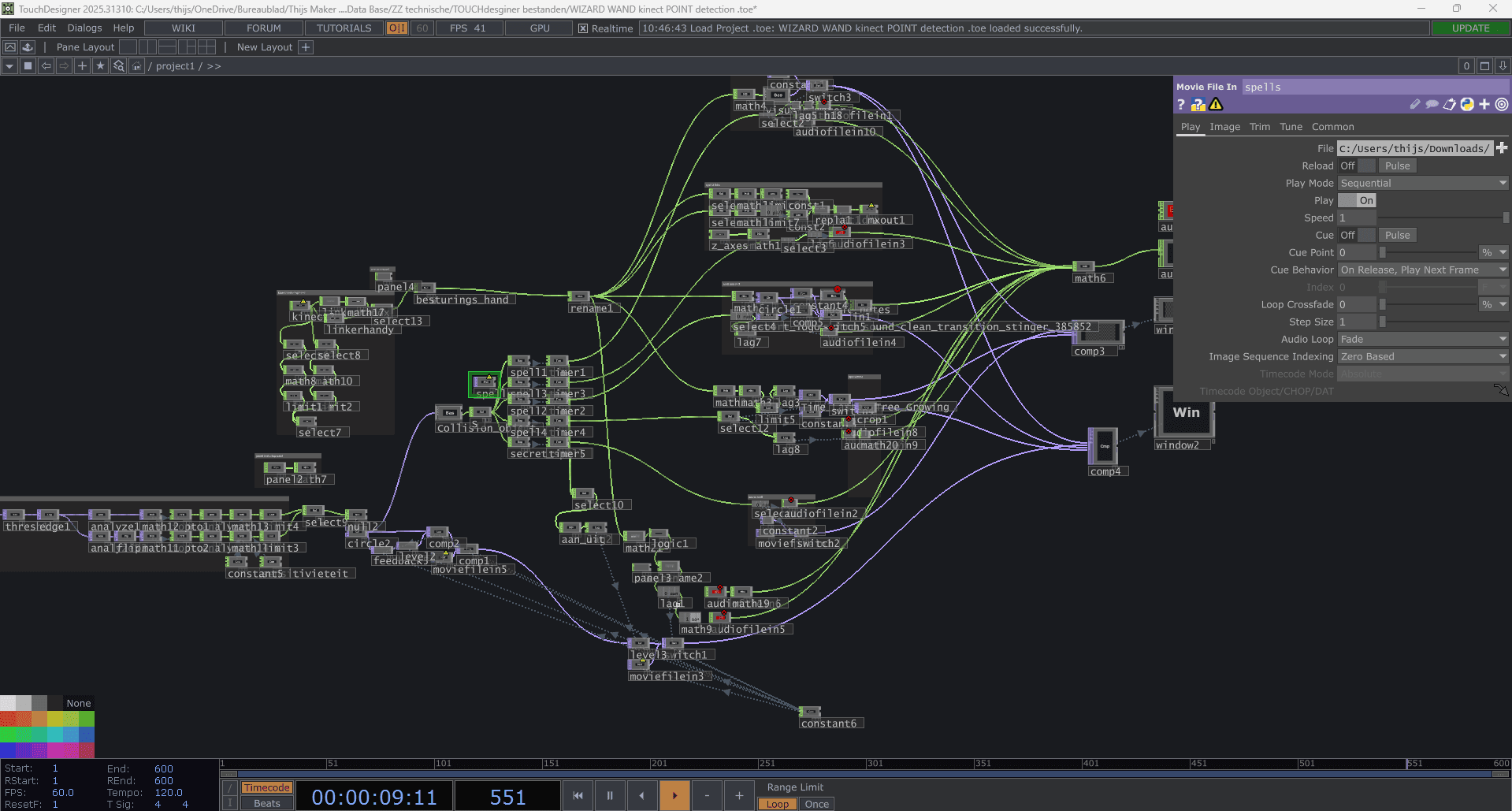Click the green UPDATE button
The height and width of the screenshot is (811, 1512).
pyautogui.click(x=1470, y=28)
